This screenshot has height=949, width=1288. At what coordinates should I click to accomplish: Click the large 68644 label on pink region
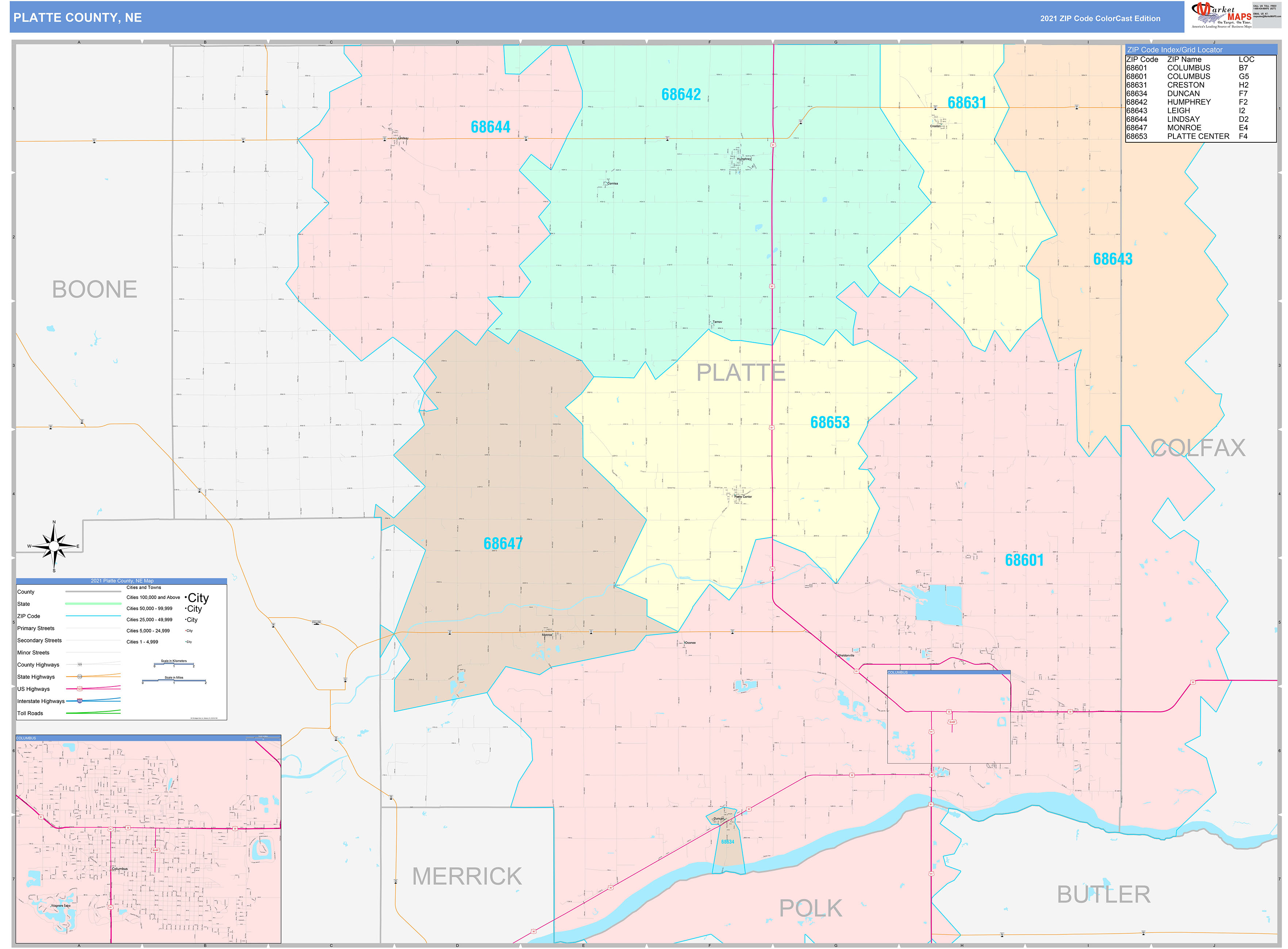tap(490, 127)
